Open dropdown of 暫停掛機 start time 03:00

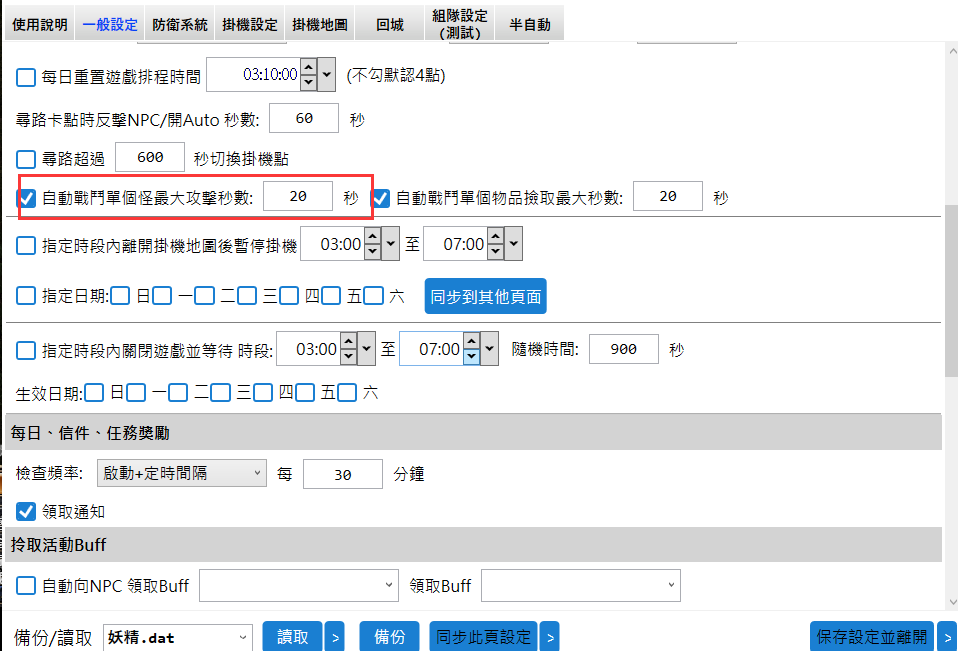[390, 243]
